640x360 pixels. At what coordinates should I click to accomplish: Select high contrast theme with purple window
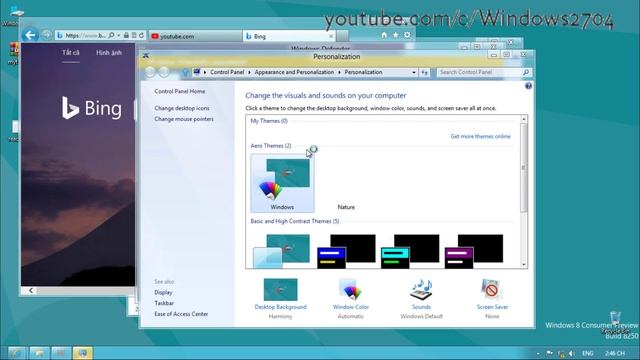474,250
